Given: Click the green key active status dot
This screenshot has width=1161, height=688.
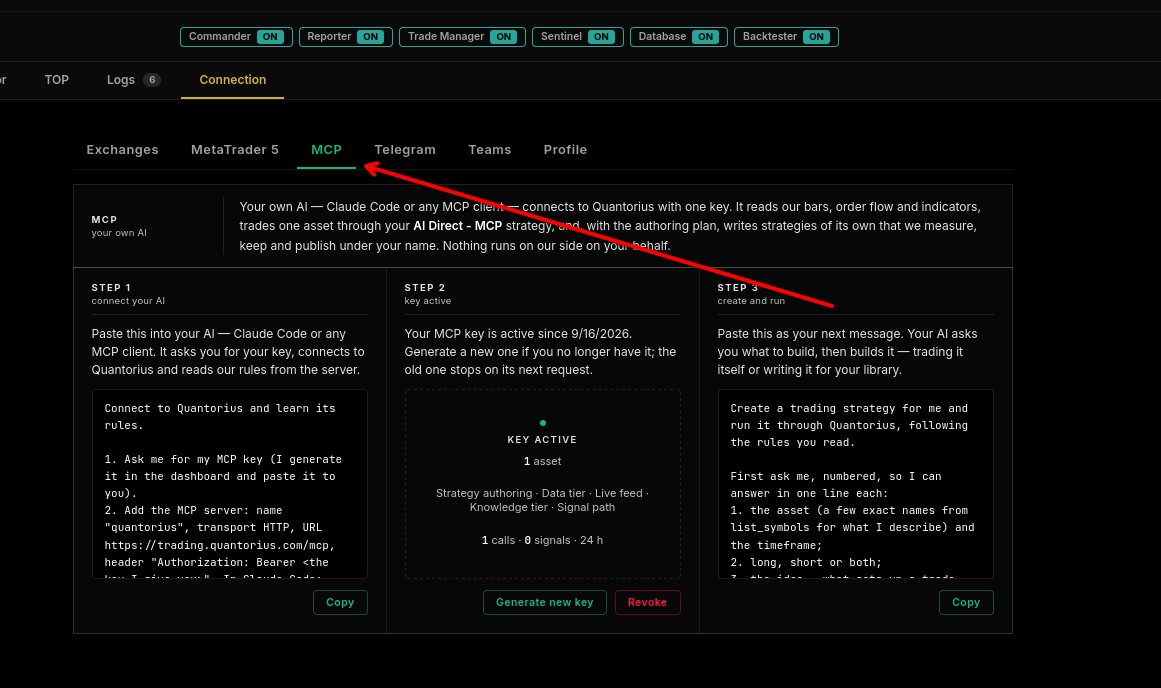Looking at the screenshot, I should coord(543,423).
